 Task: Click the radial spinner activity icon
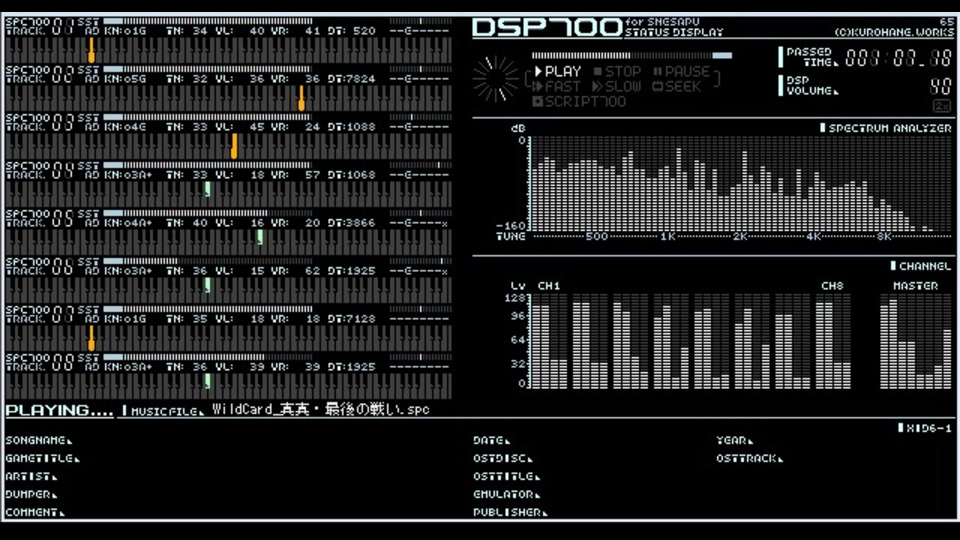pyautogui.click(x=495, y=78)
